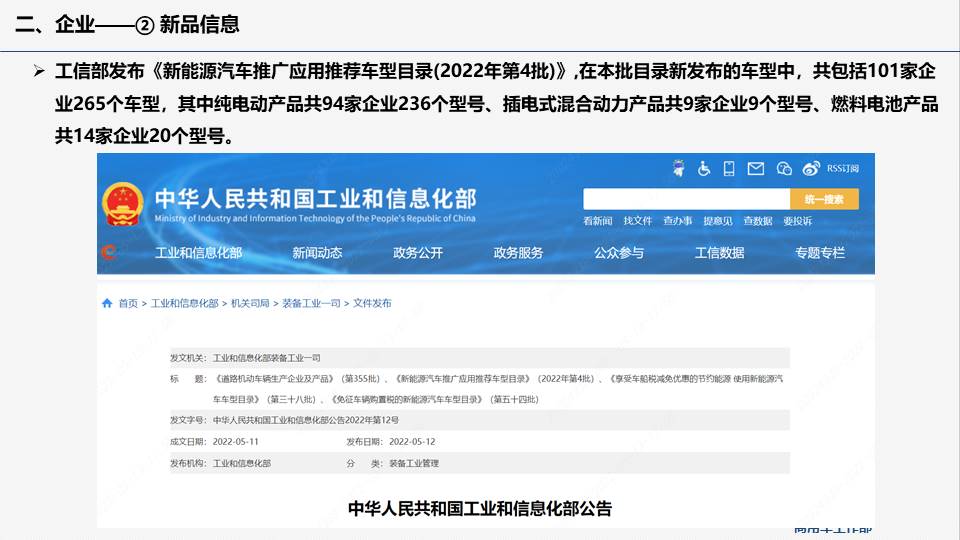Image resolution: width=960 pixels, height=540 pixels.
Task: Select the 新闻动态 navigation tab
Action: tap(317, 252)
